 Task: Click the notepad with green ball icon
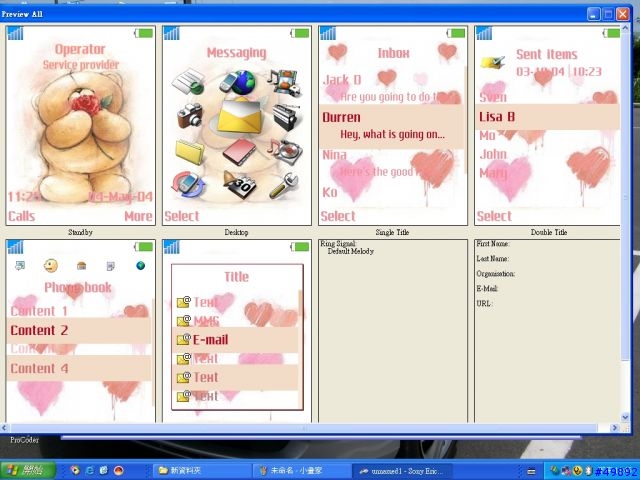(x=189, y=81)
